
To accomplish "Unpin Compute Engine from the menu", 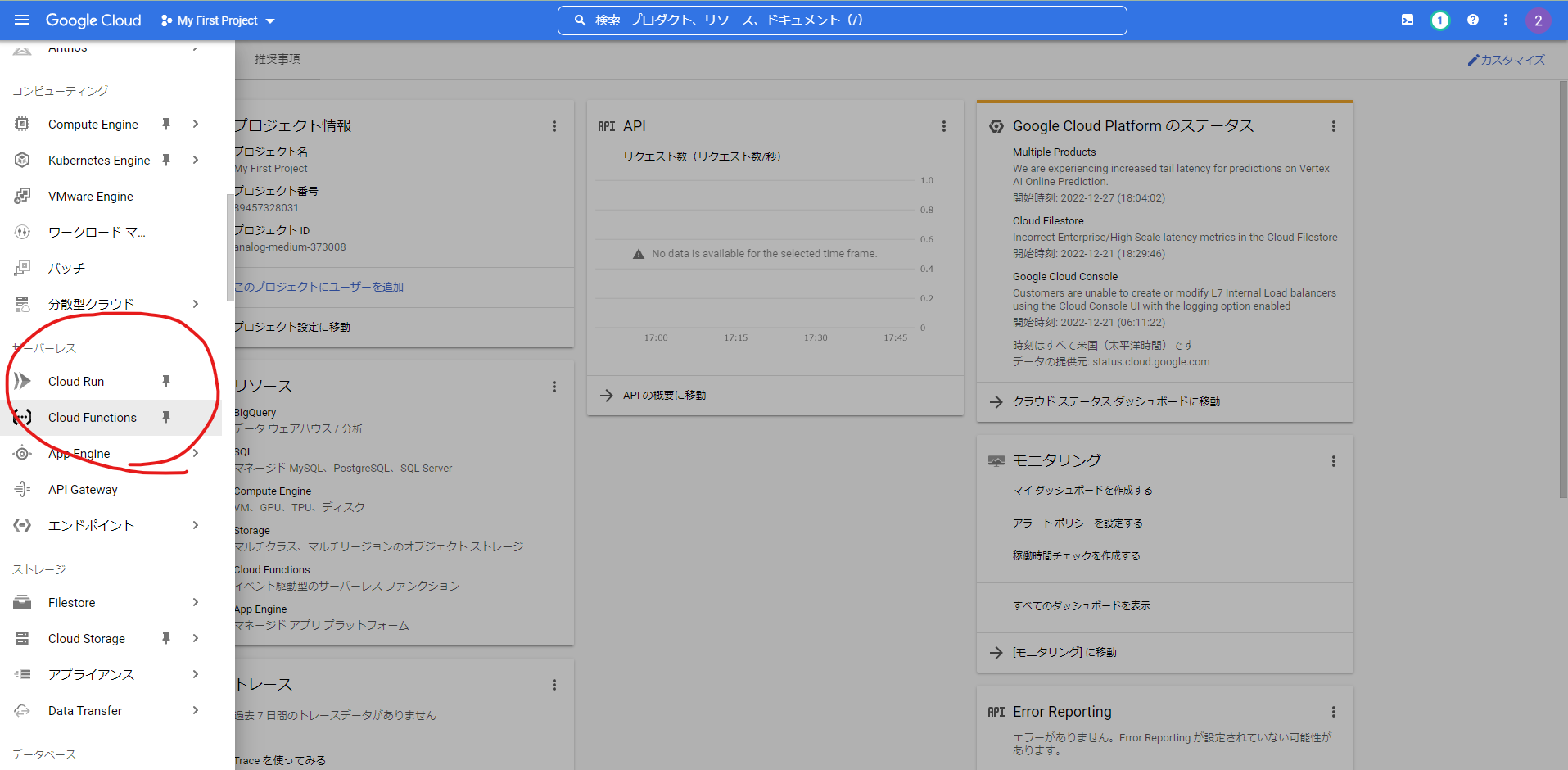I will click(x=166, y=124).
